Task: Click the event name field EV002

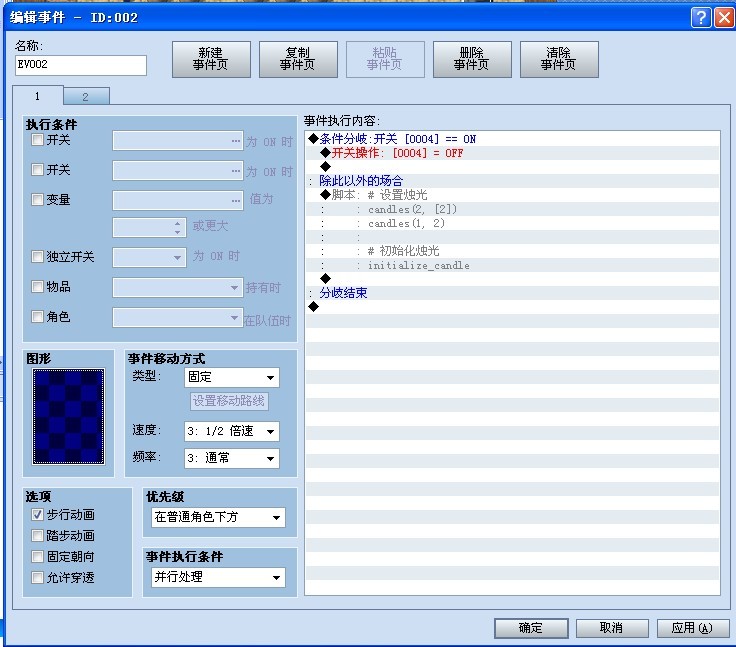Action: coord(81,65)
